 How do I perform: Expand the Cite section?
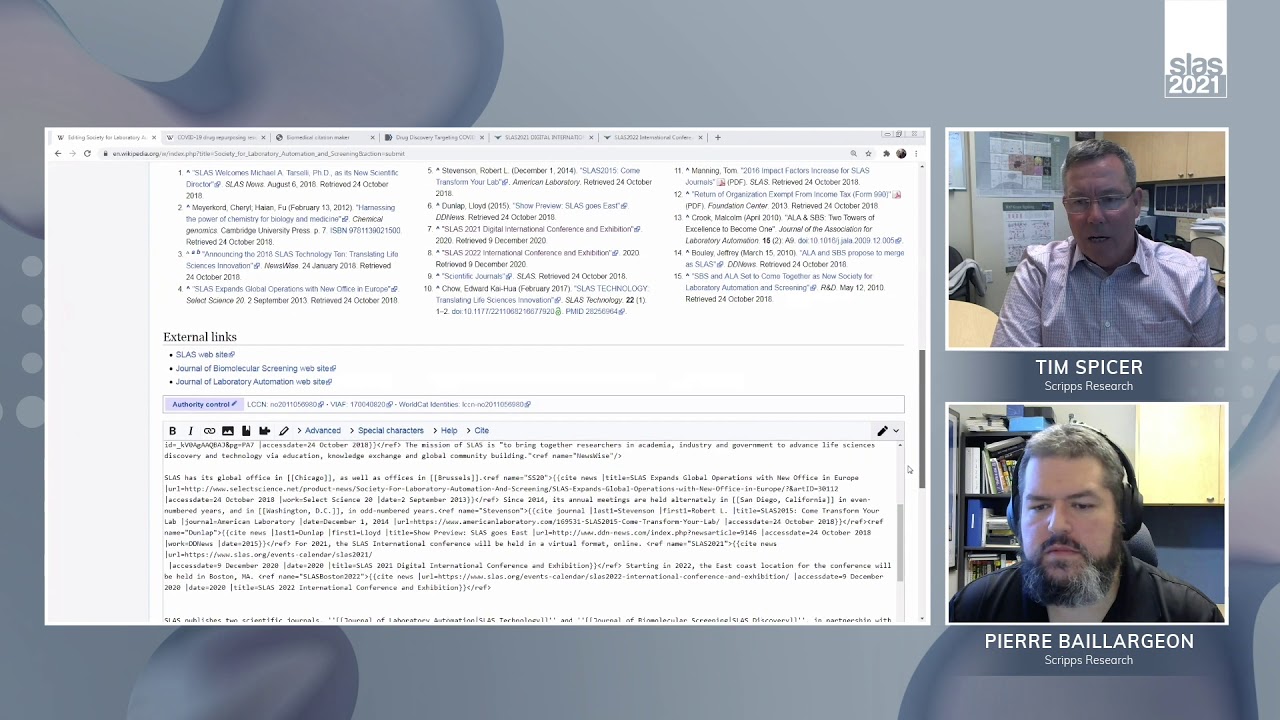478,431
